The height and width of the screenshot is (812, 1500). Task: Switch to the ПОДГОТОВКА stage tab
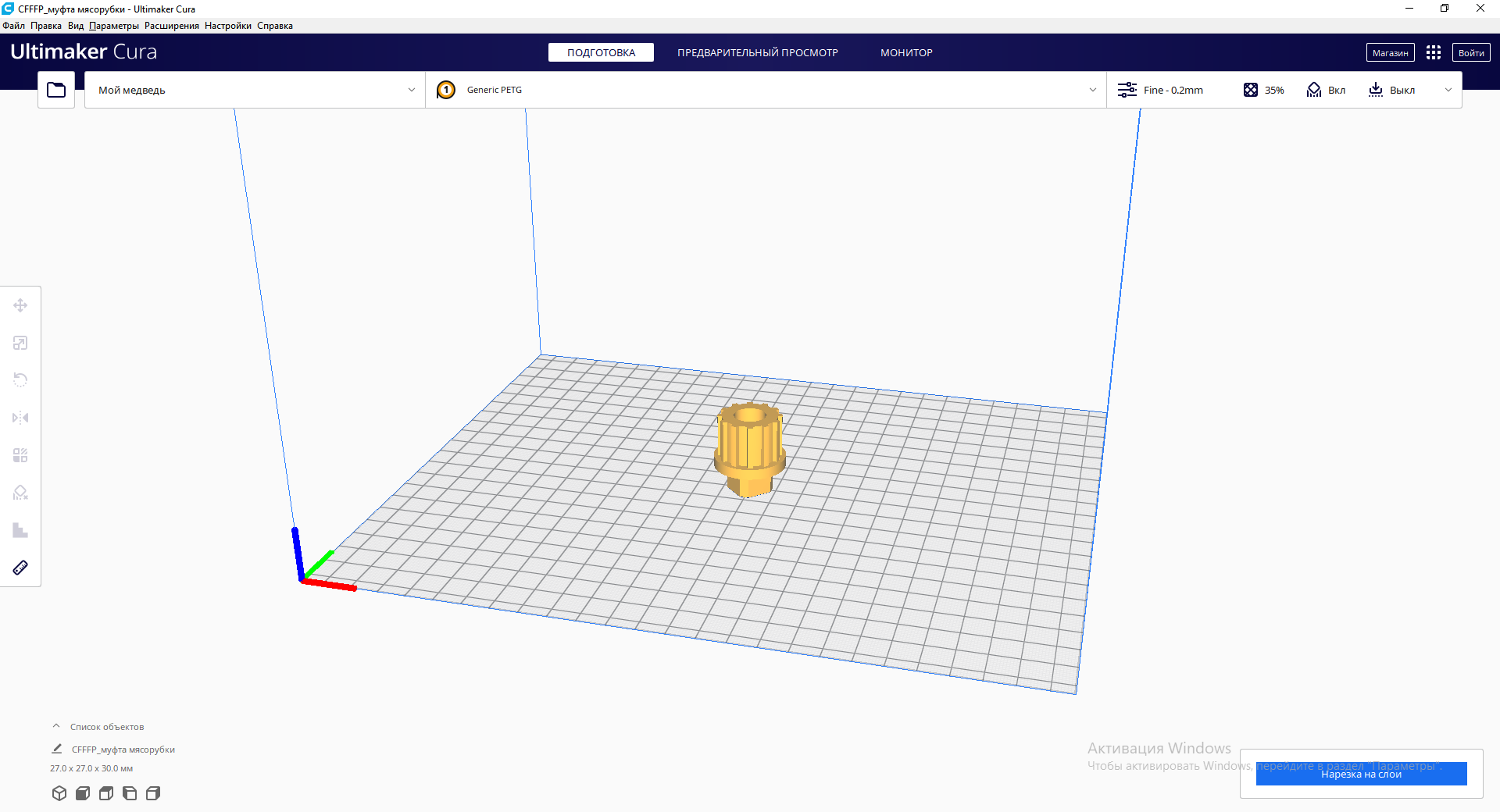tap(601, 52)
